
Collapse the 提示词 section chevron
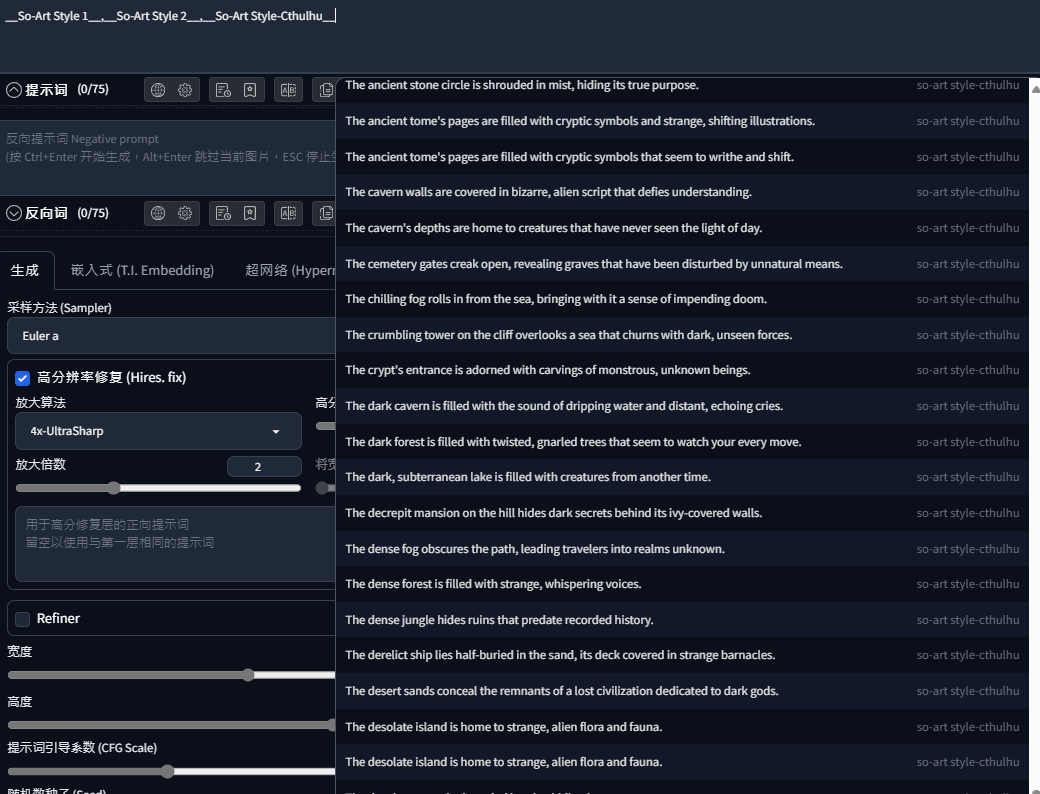click(x=14, y=90)
